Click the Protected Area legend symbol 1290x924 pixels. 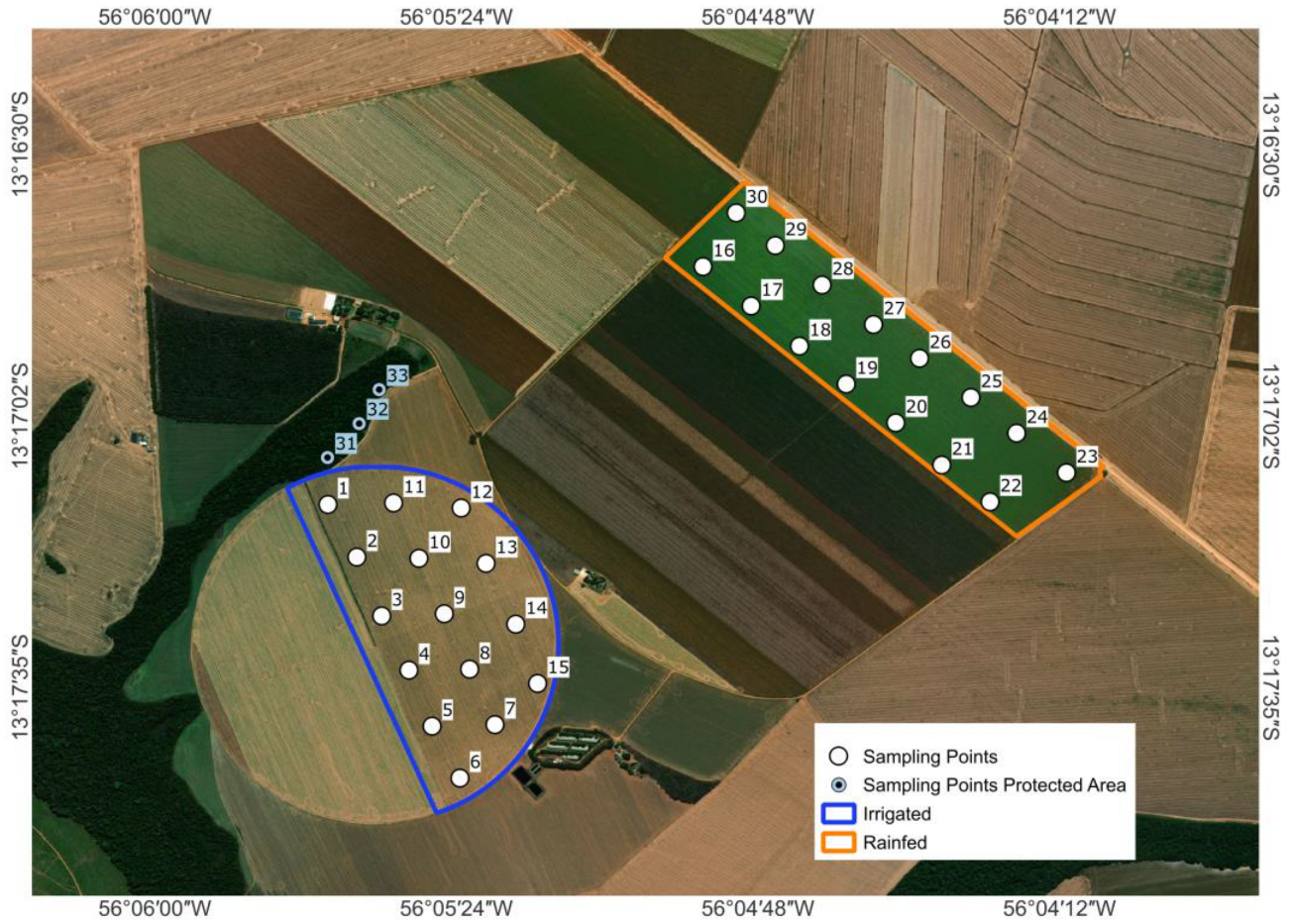[x=839, y=785]
